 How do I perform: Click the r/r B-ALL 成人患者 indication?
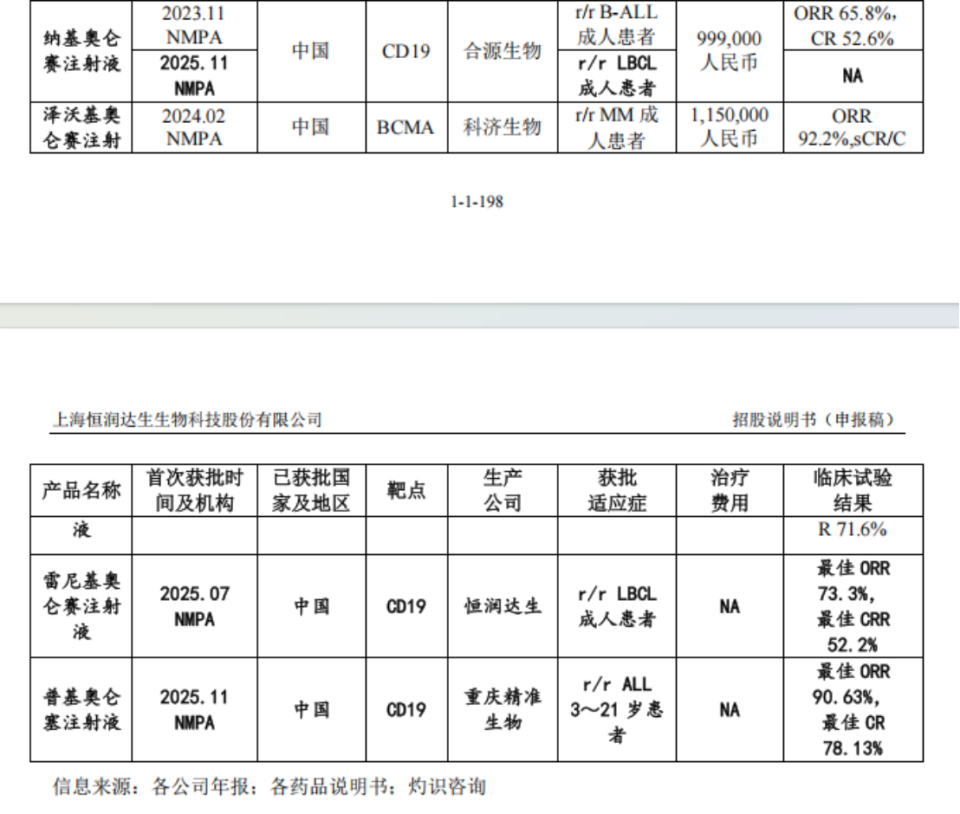pos(617,25)
